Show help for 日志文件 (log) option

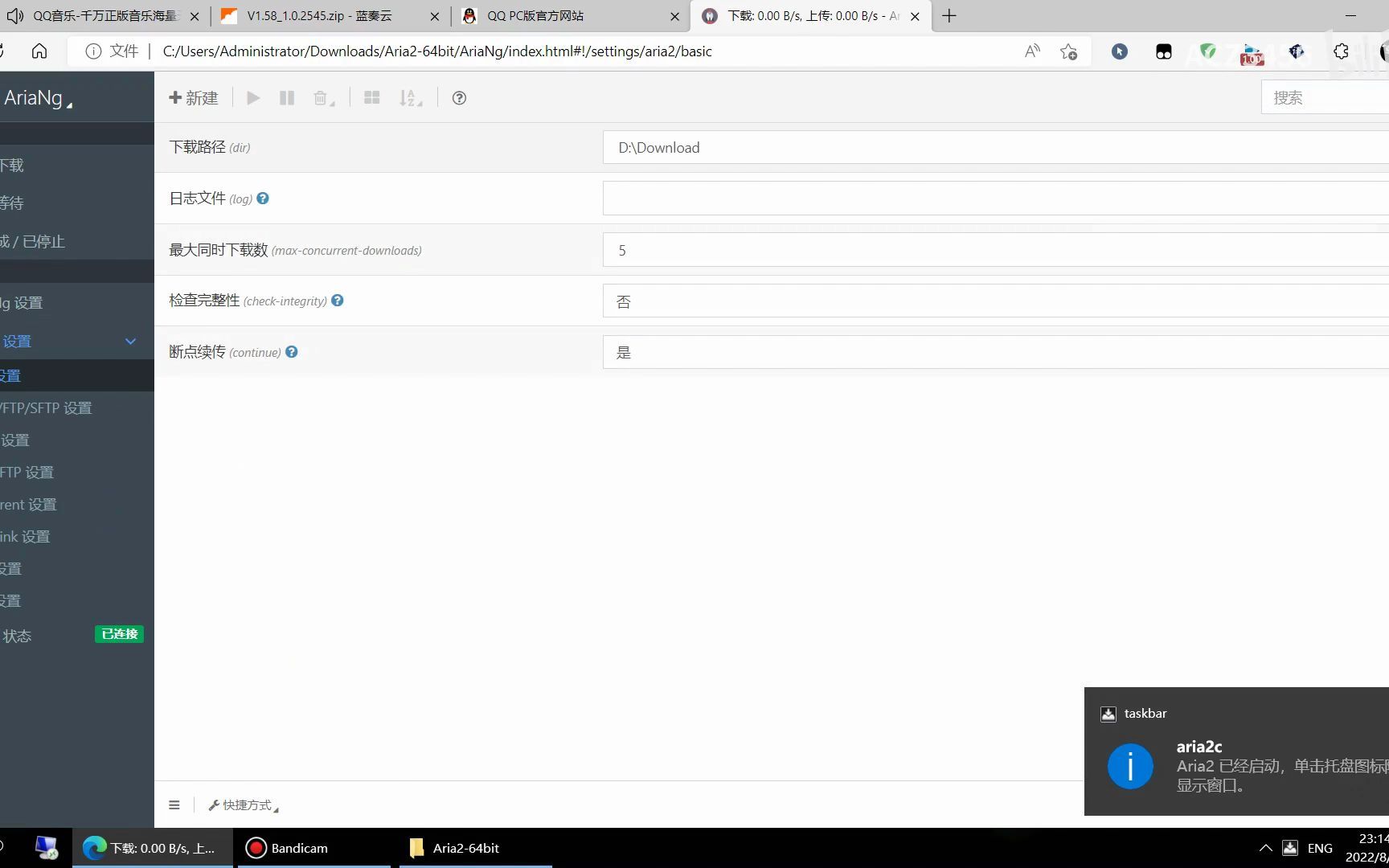pyautogui.click(x=263, y=199)
